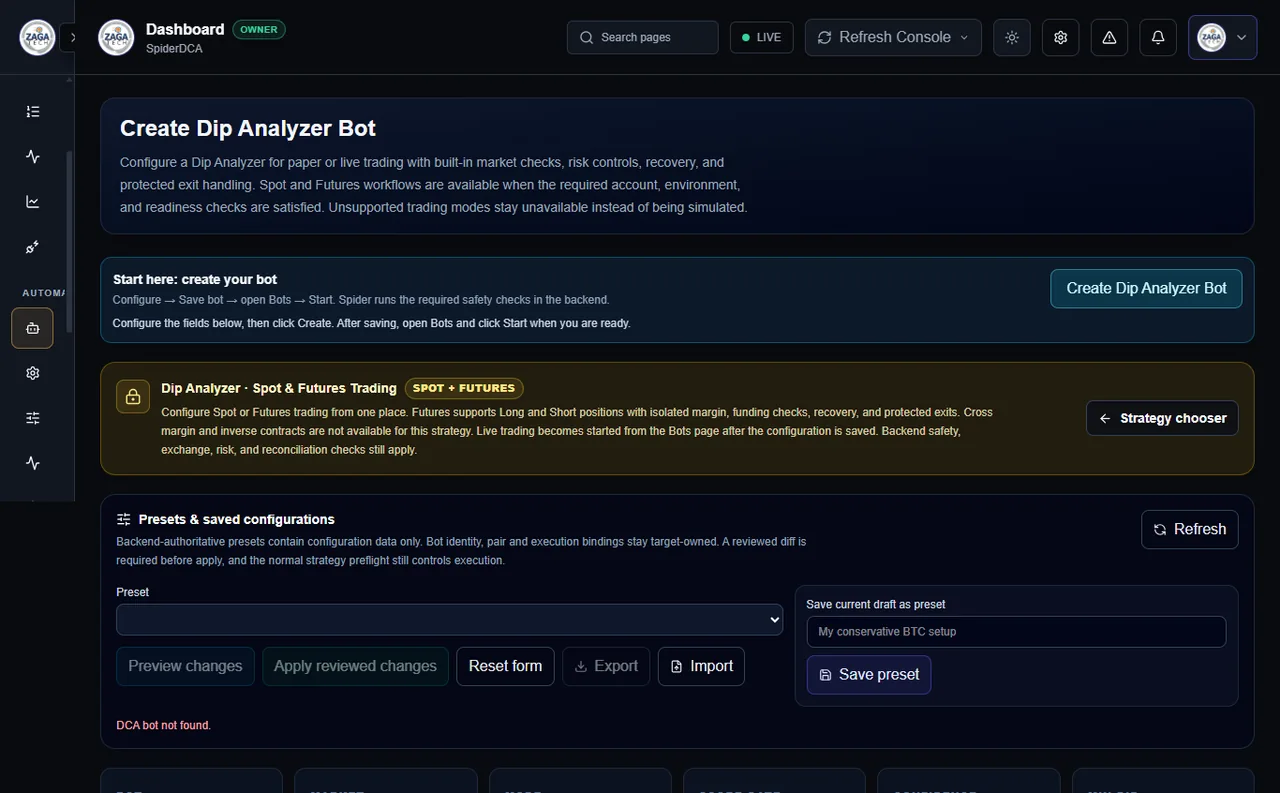
Task: Open the notifications bell icon
Action: click(x=1158, y=38)
